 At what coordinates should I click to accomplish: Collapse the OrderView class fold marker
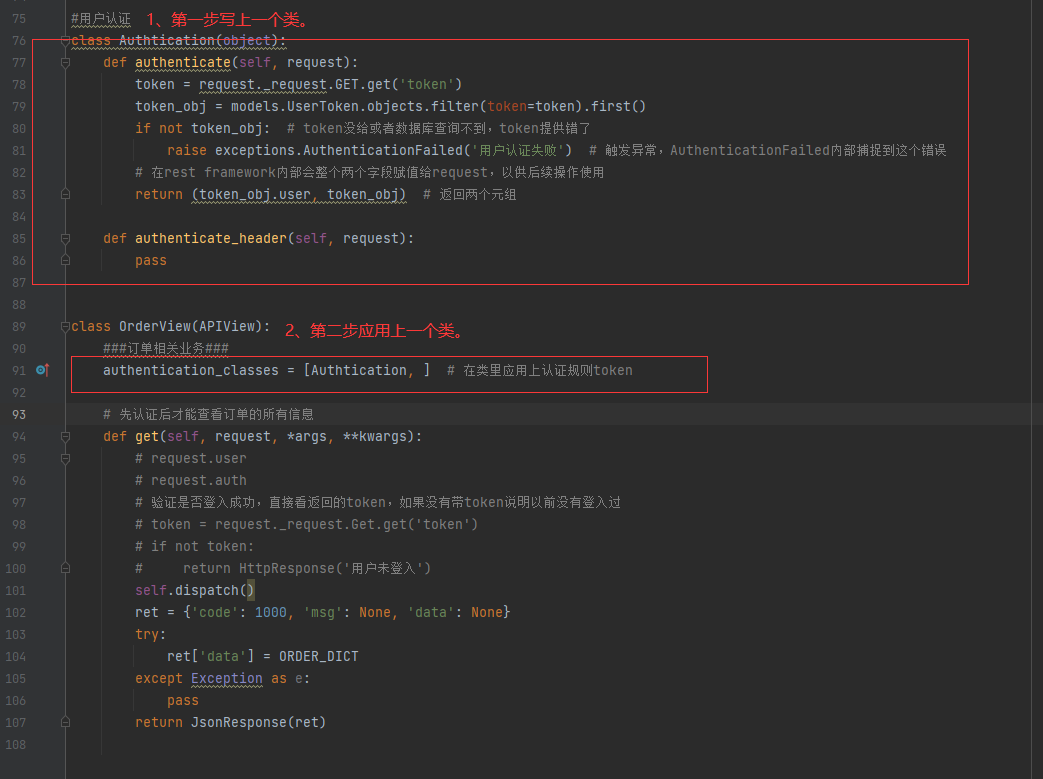coord(66,326)
